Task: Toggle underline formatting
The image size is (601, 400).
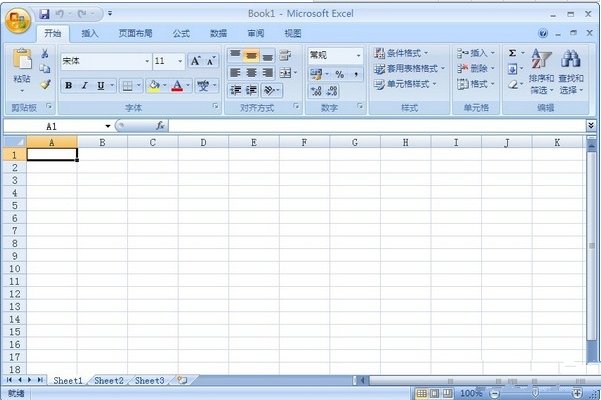Action: point(100,85)
